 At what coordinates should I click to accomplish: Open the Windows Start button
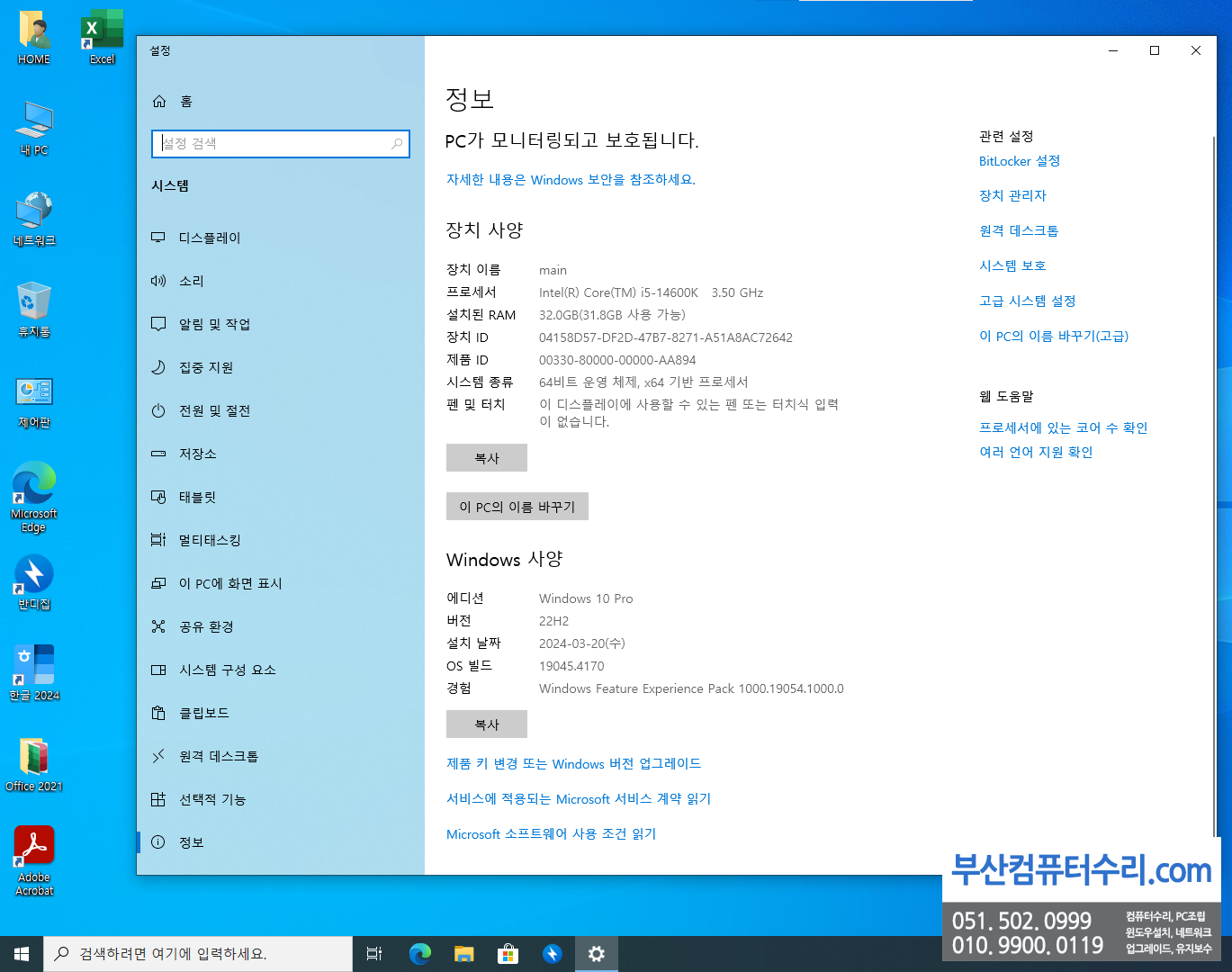tap(22, 954)
